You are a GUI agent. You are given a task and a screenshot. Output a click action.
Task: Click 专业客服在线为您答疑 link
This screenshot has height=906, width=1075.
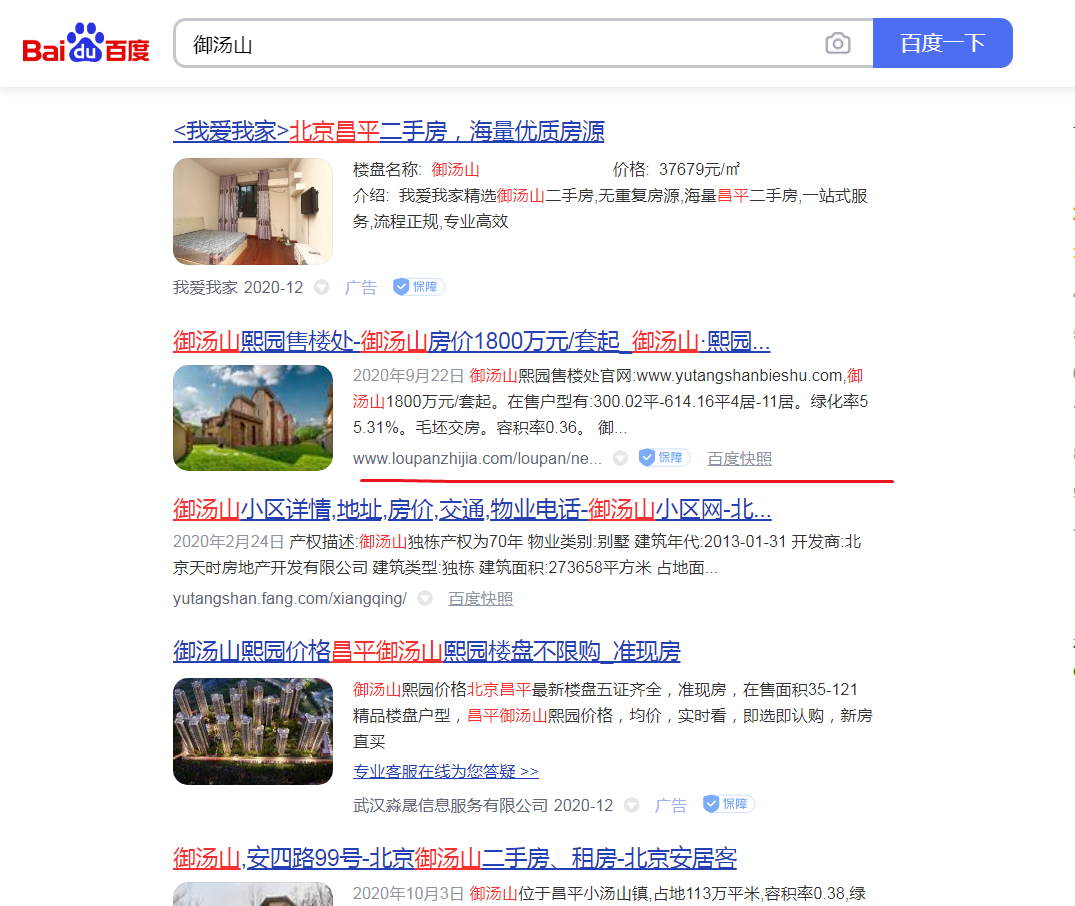click(x=446, y=772)
